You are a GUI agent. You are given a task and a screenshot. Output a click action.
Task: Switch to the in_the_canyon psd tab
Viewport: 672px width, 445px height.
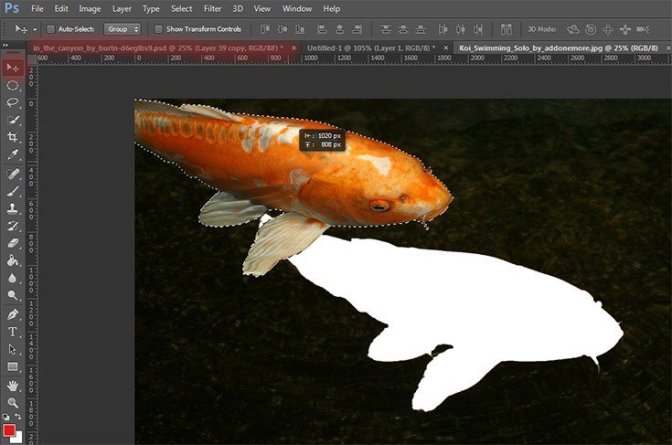(x=158, y=48)
